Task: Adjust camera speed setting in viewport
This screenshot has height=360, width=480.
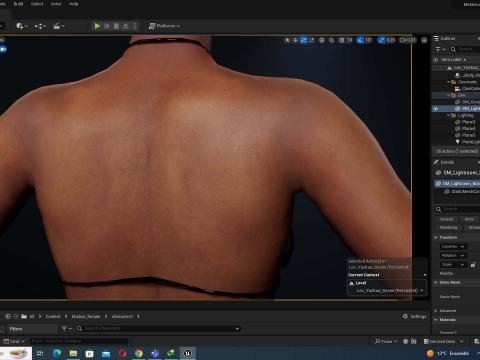Action: click(x=408, y=40)
